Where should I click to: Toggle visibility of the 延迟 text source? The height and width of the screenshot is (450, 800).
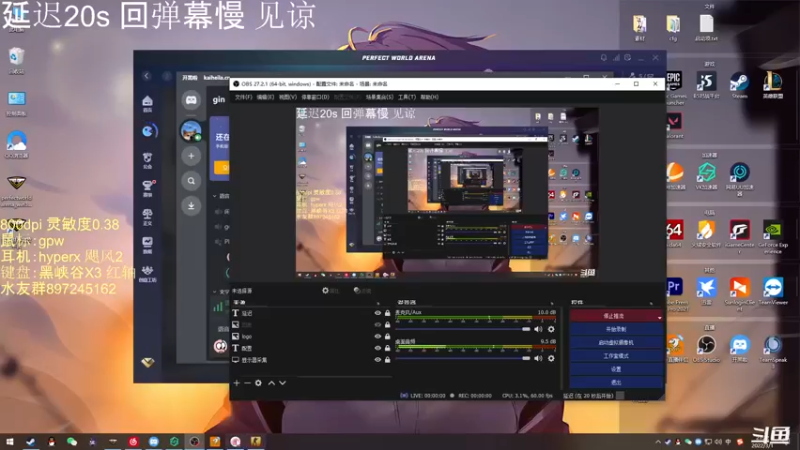[x=378, y=313]
